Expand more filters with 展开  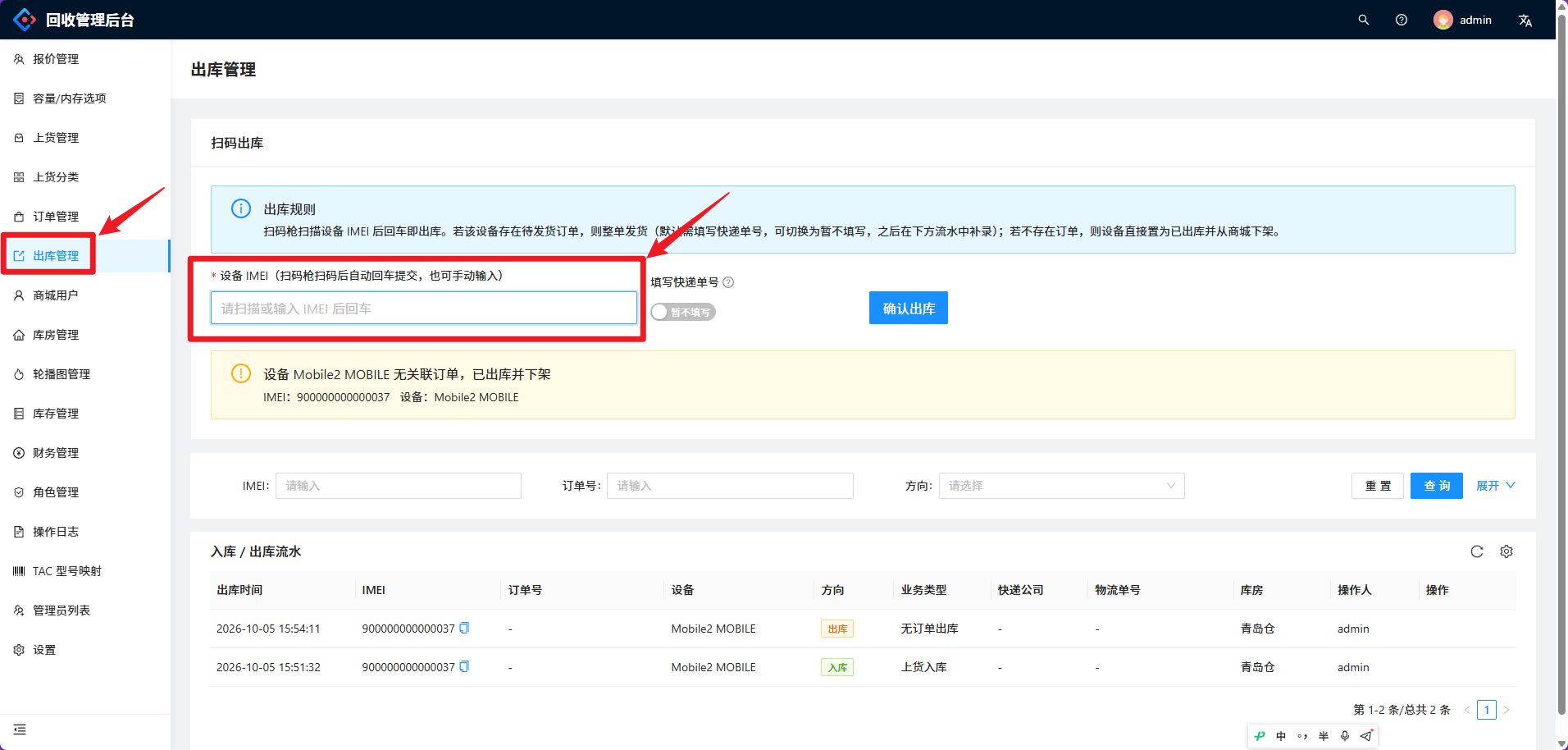tap(1496, 486)
